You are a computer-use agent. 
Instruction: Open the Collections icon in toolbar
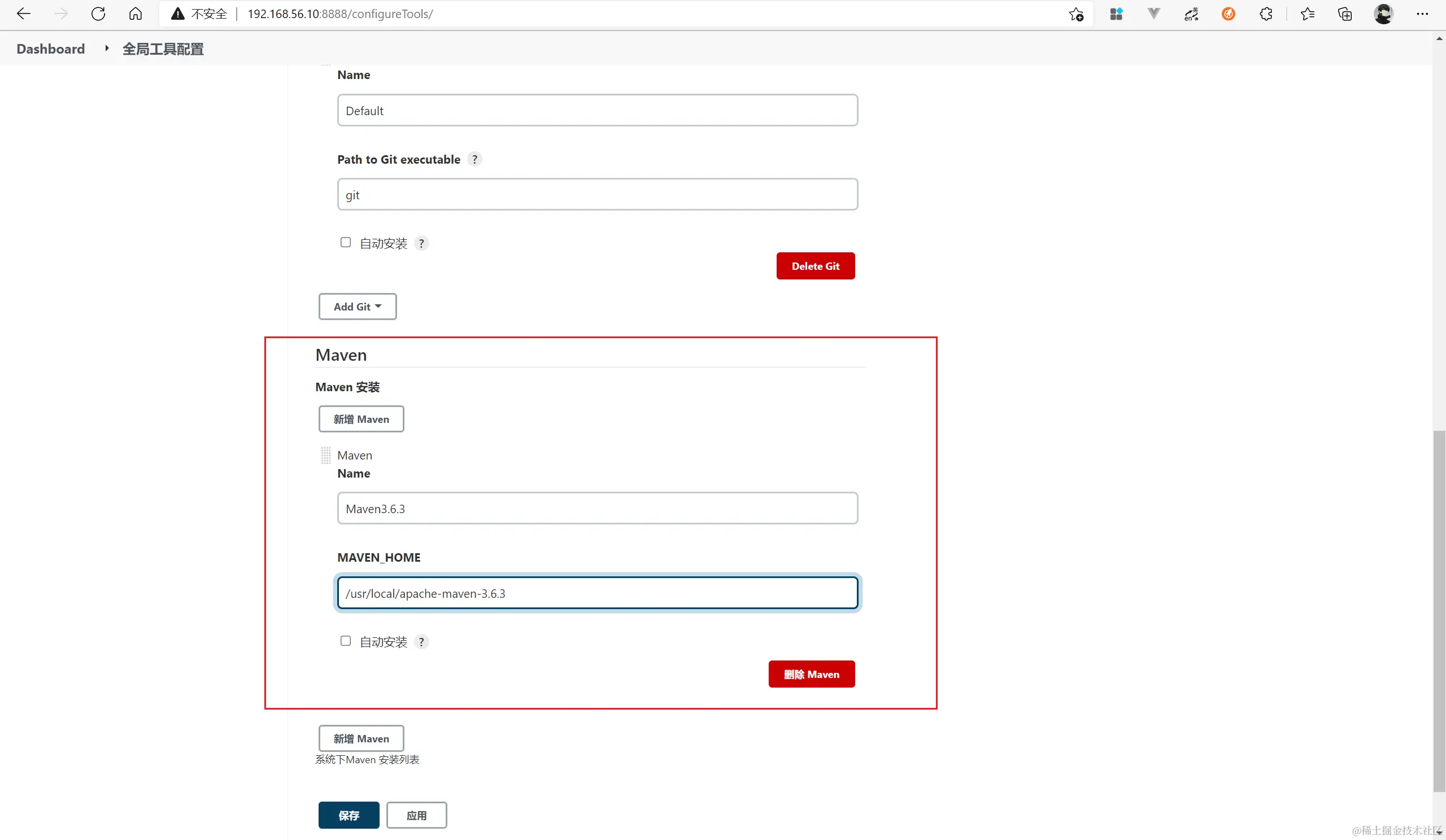(1345, 14)
